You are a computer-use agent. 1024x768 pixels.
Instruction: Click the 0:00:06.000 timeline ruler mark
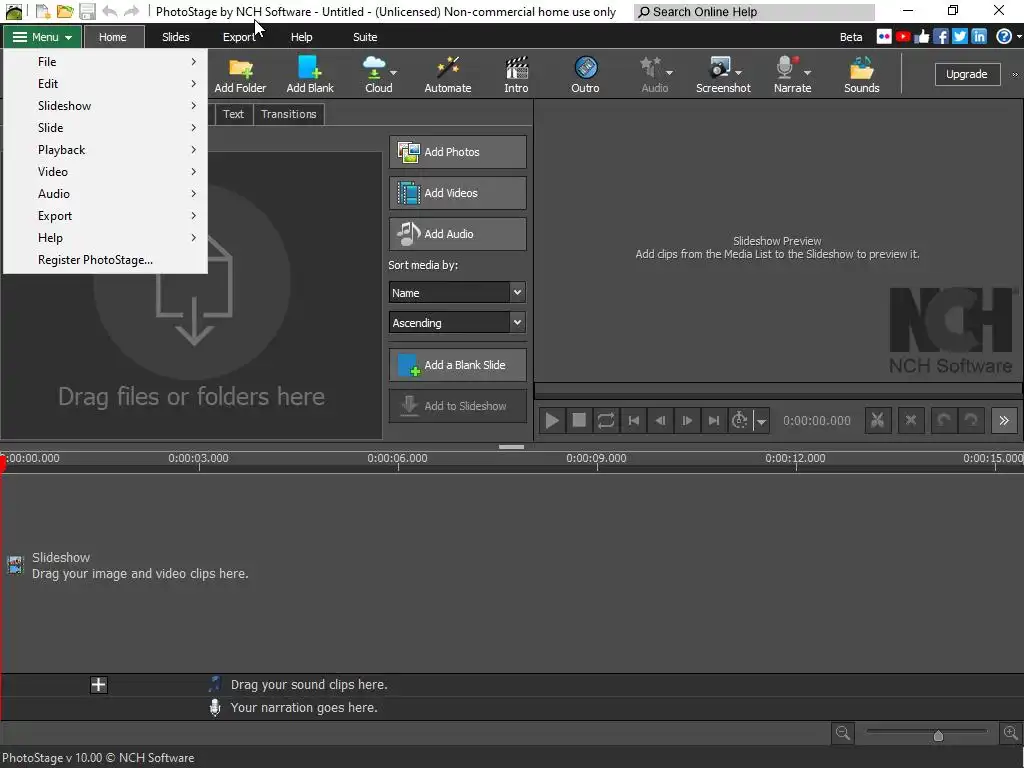(397, 458)
